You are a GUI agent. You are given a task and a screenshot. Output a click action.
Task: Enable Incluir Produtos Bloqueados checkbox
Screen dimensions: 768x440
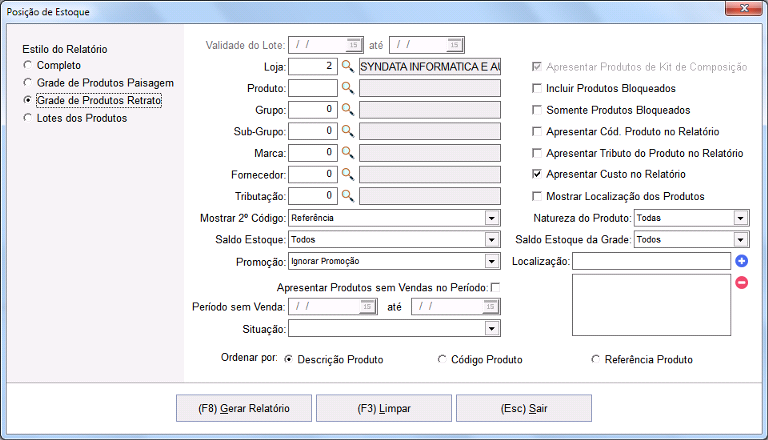point(537,88)
